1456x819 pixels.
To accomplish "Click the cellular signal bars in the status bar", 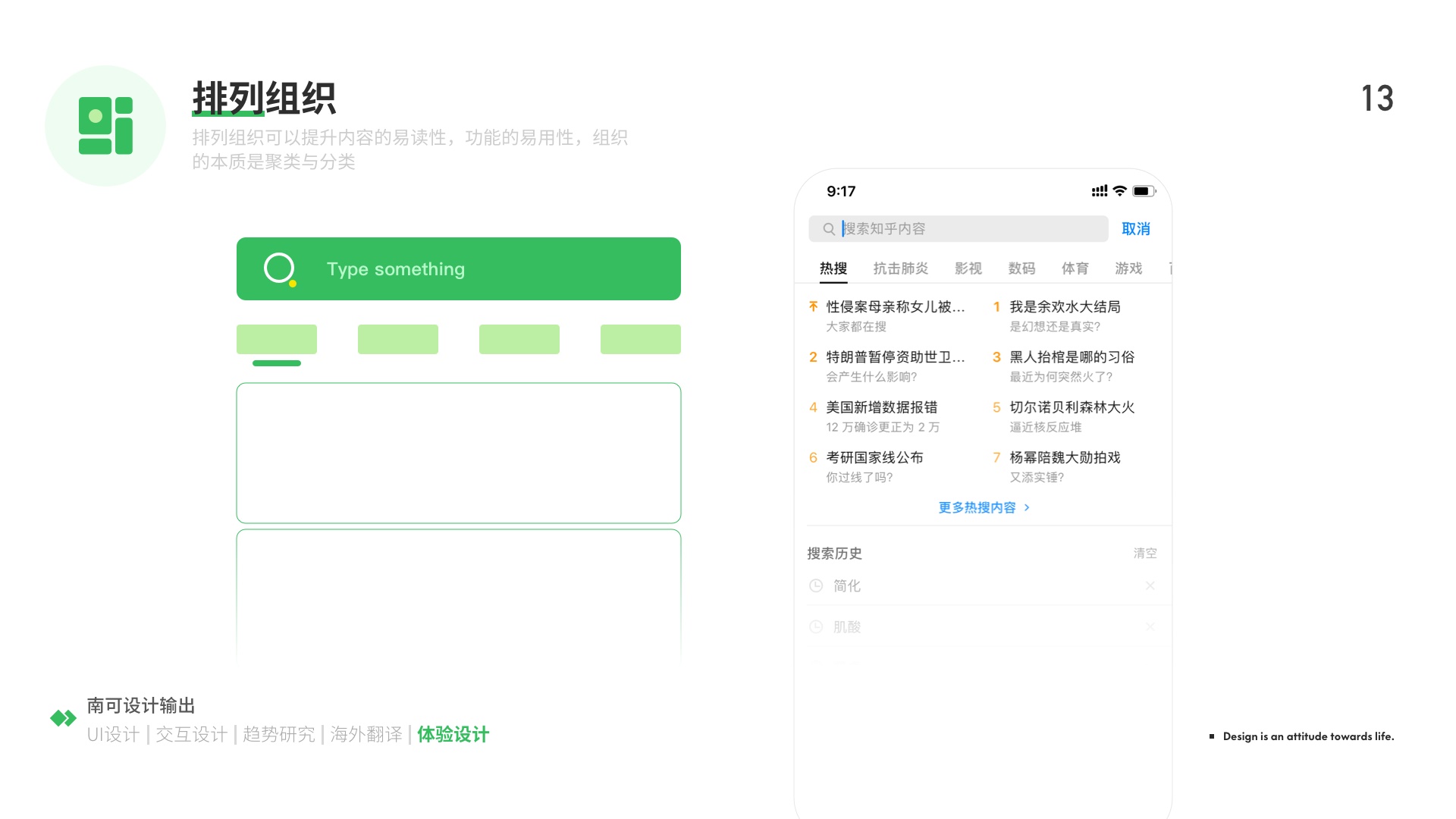I will coord(1098,191).
